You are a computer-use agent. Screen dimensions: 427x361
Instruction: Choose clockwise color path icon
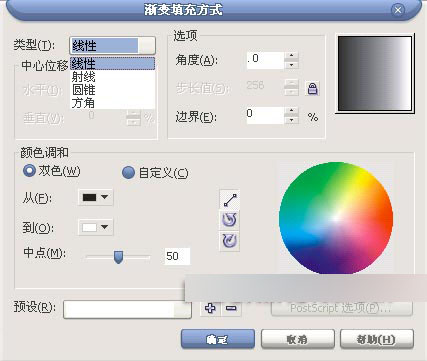tap(230, 241)
